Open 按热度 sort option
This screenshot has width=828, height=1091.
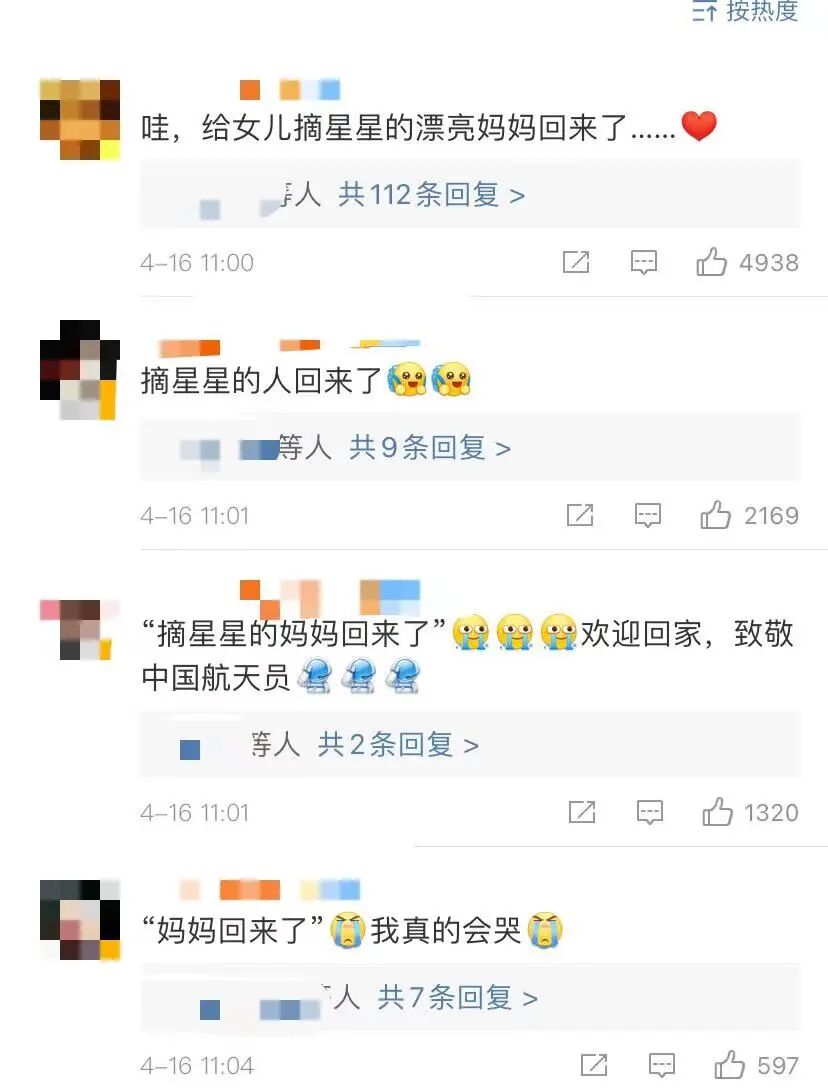tap(745, 11)
